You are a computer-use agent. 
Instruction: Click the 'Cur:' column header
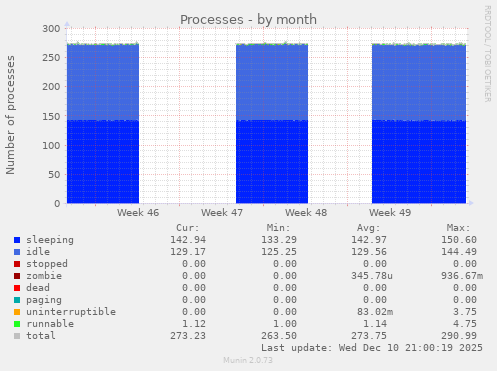[x=188, y=228]
